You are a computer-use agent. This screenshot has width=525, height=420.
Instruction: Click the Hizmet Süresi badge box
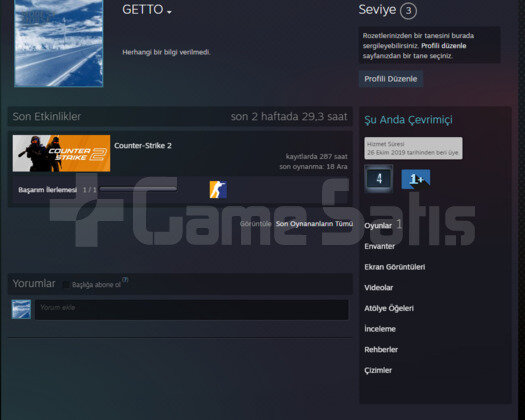click(x=414, y=148)
